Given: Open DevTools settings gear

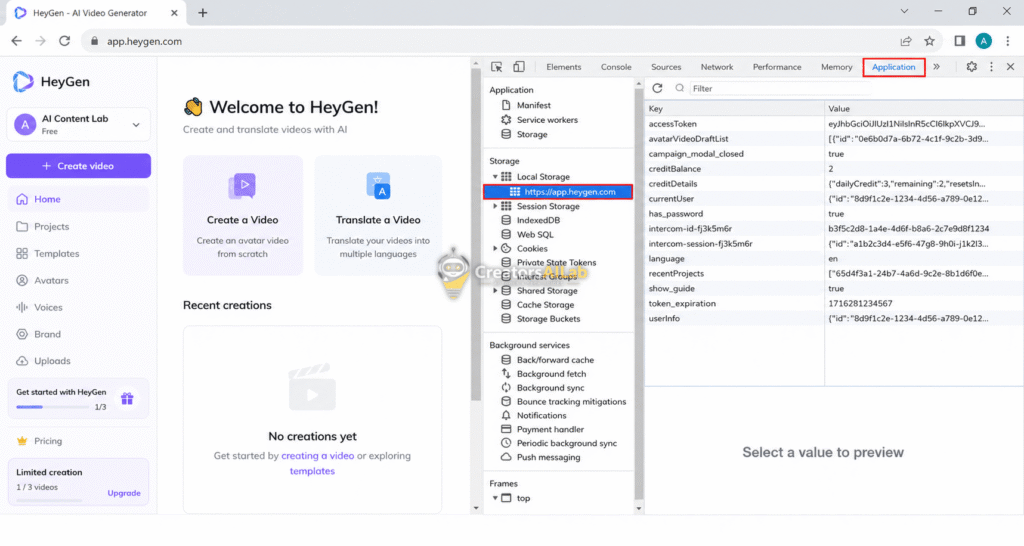Looking at the screenshot, I should (971, 67).
